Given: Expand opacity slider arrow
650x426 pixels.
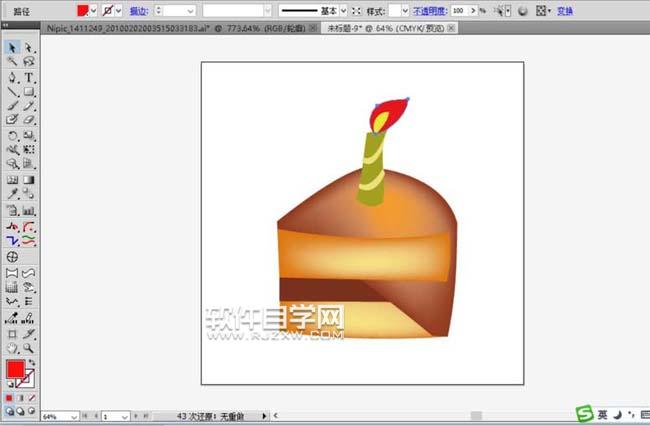Looking at the screenshot, I should [x=473, y=11].
